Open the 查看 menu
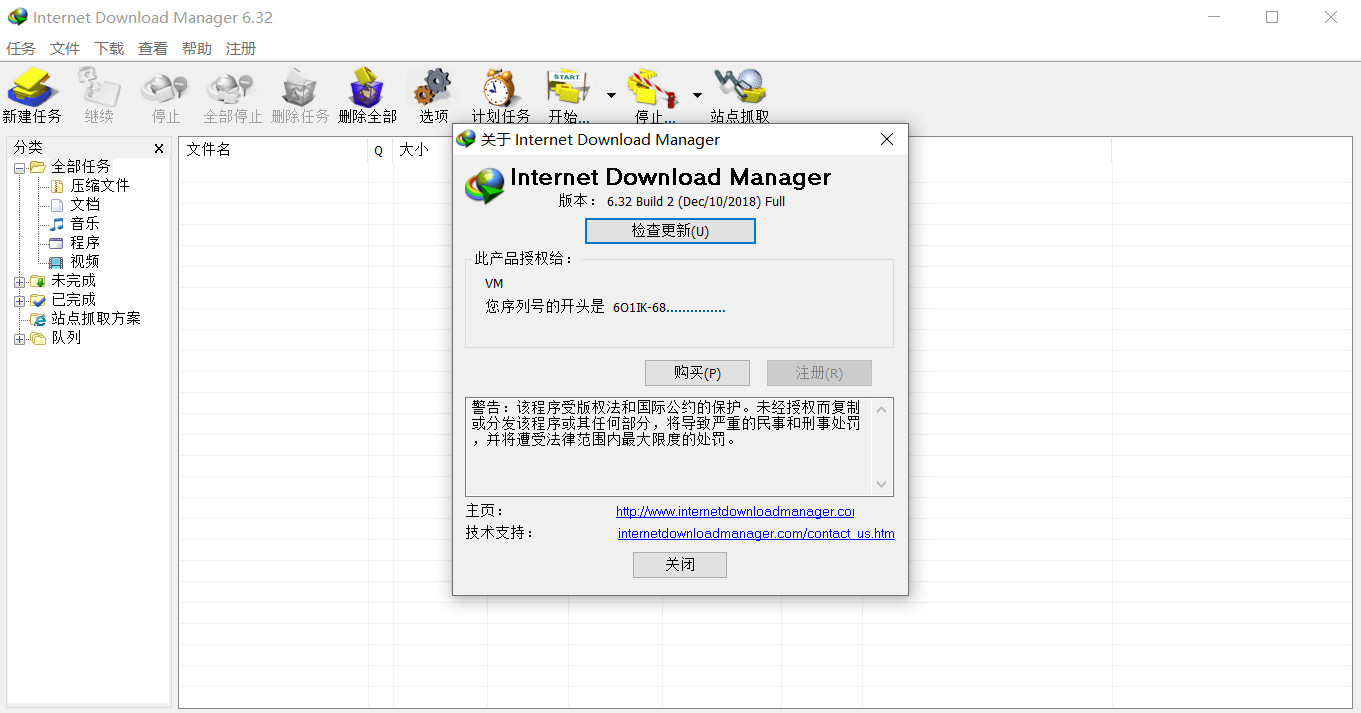Image resolution: width=1361 pixels, height=713 pixels. 153,48
